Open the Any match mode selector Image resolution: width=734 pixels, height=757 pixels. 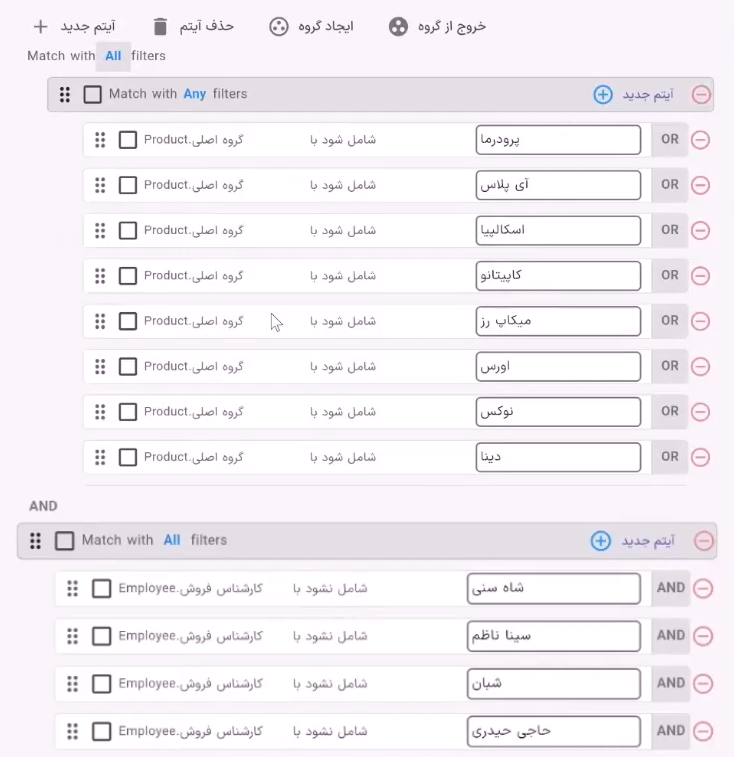[x=195, y=94]
